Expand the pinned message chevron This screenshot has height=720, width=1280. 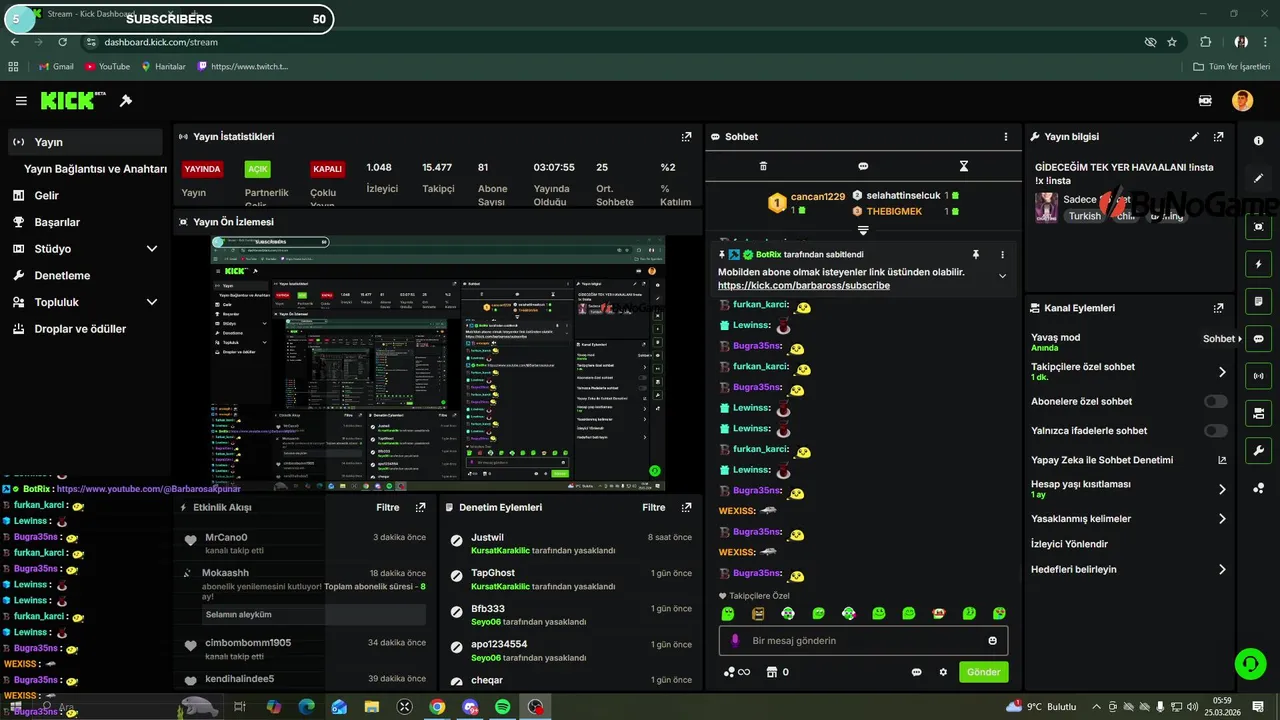1002,276
